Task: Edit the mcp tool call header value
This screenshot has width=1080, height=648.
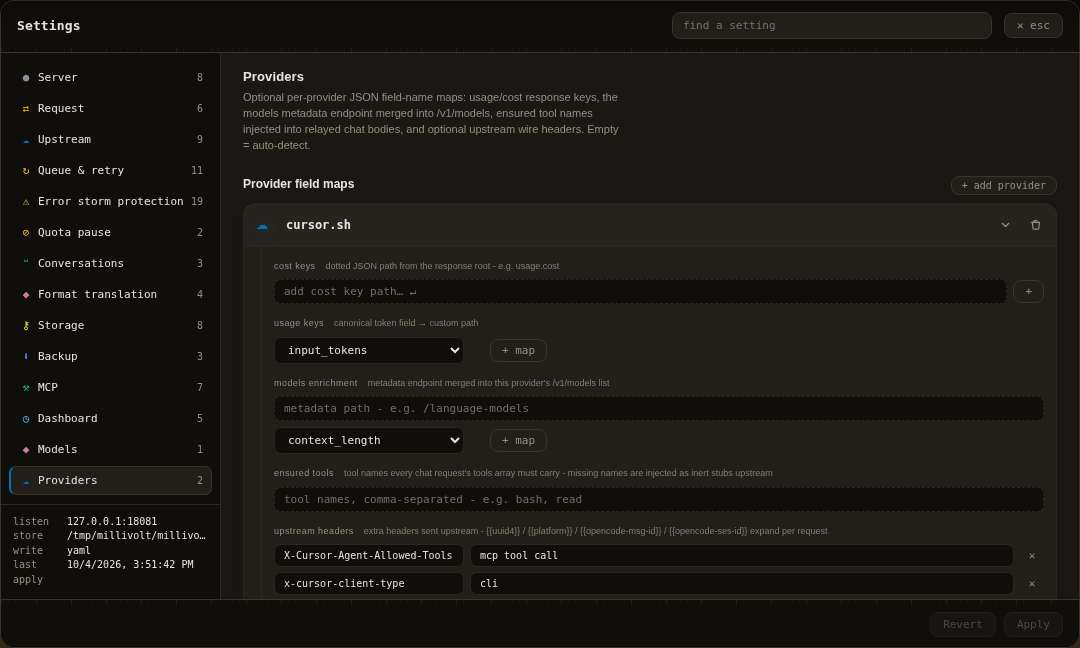Action: (741, 556)
